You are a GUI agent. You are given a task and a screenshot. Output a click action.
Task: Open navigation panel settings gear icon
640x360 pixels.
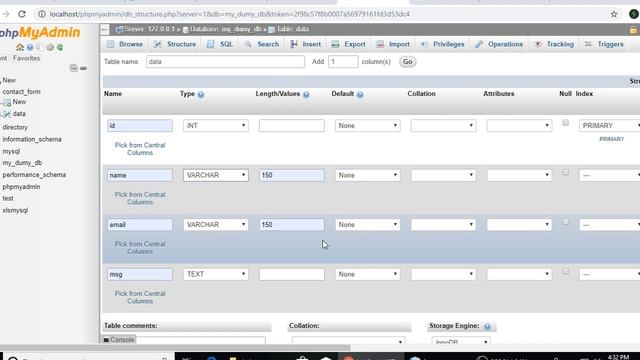50,47
